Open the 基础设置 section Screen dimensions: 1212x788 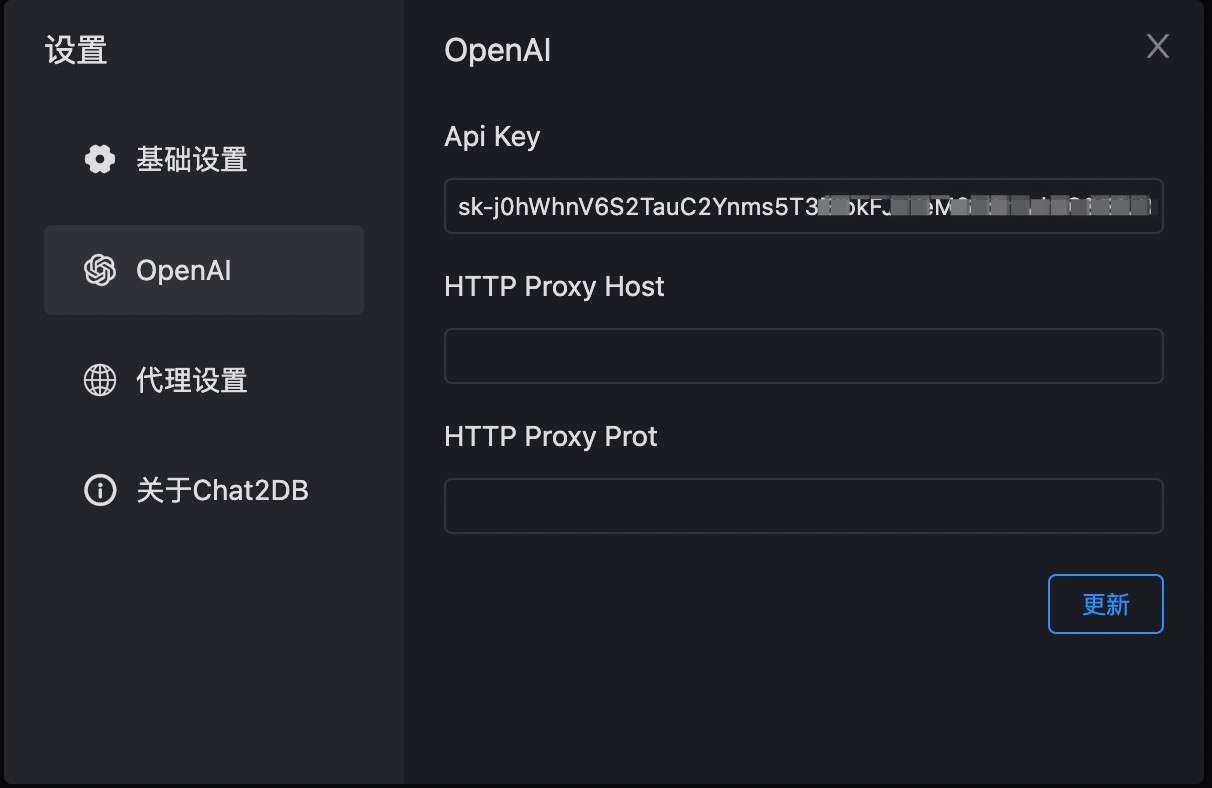(x=204, y=159)
